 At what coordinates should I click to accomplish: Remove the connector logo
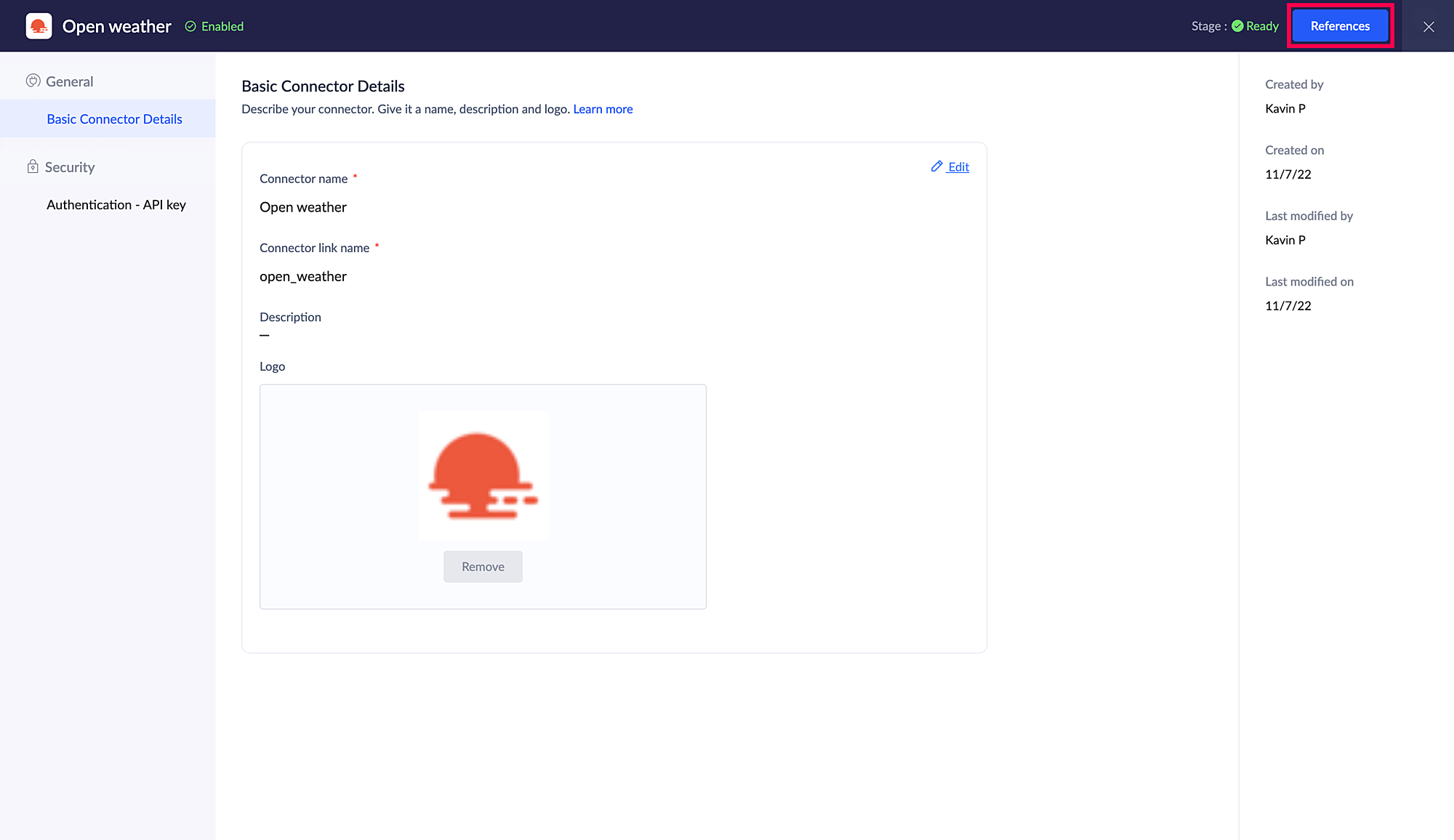point(483,566)
